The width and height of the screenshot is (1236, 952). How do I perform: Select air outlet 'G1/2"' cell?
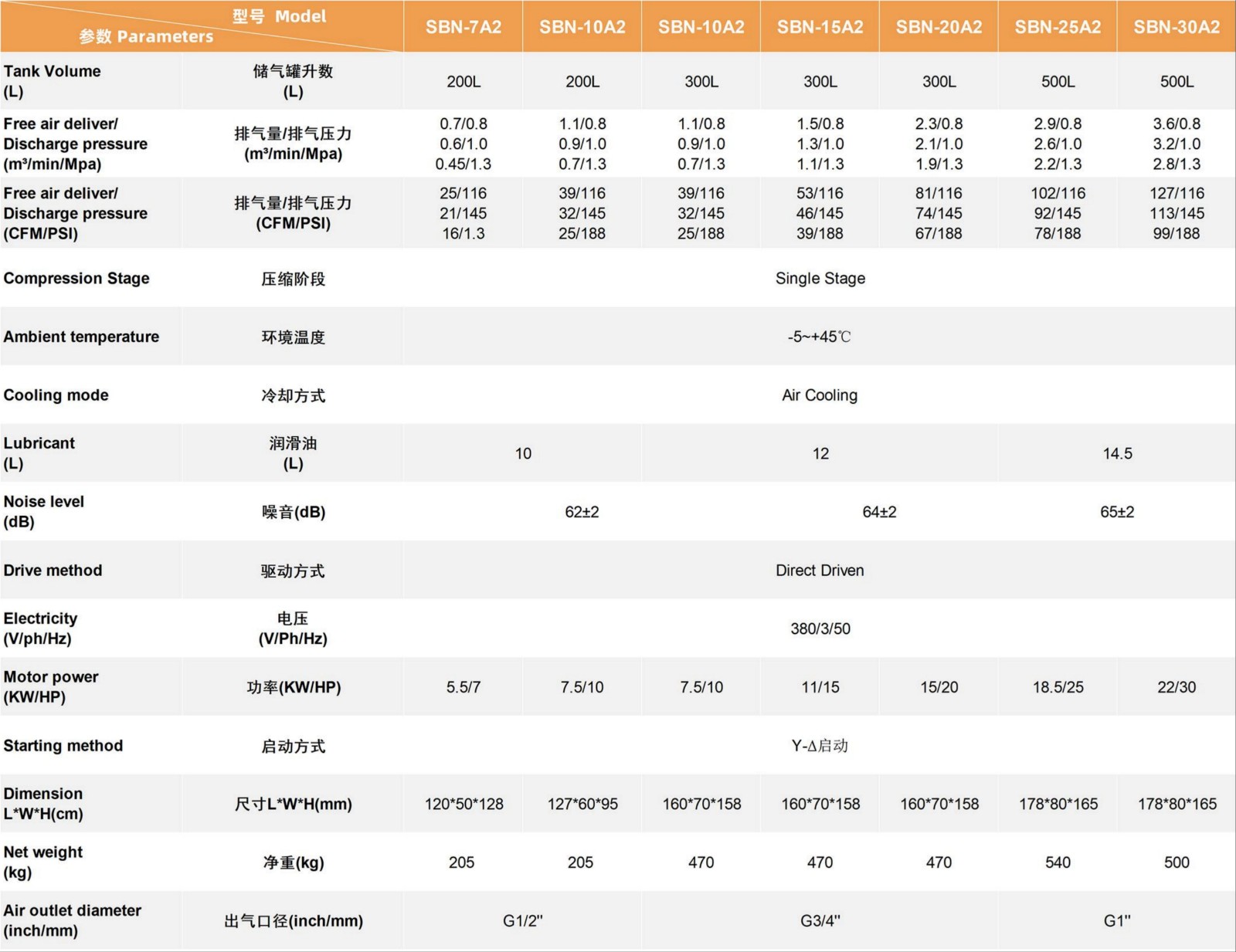[523, 920]
